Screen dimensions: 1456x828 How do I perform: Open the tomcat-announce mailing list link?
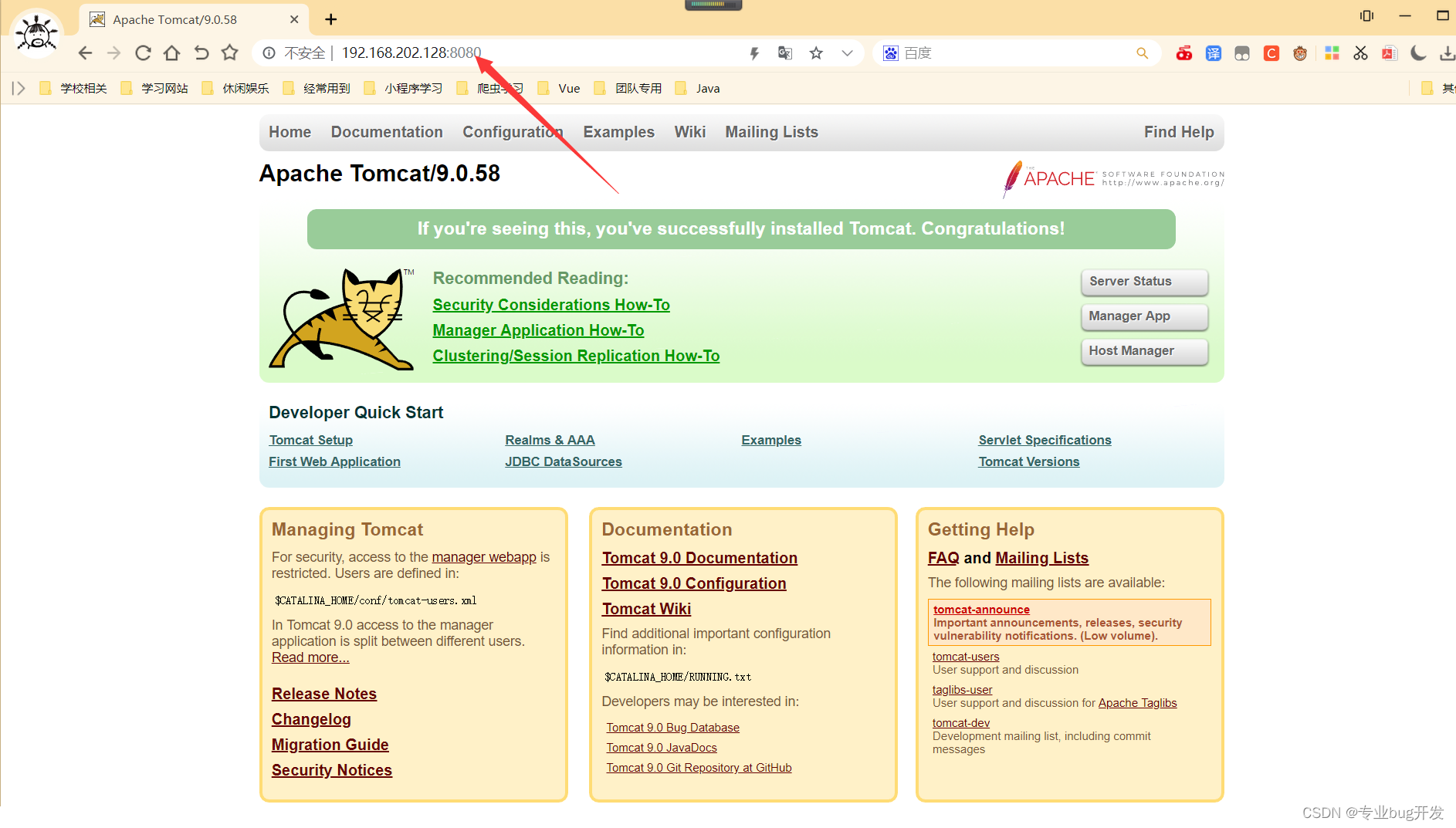(981, 610)
